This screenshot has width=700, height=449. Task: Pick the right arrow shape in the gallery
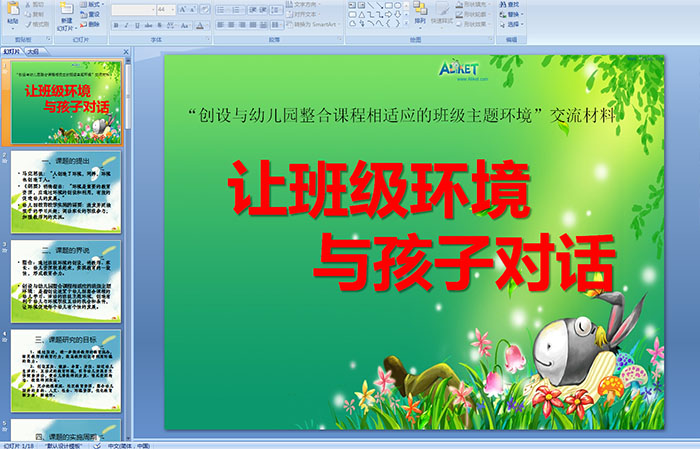pos(388,14)
